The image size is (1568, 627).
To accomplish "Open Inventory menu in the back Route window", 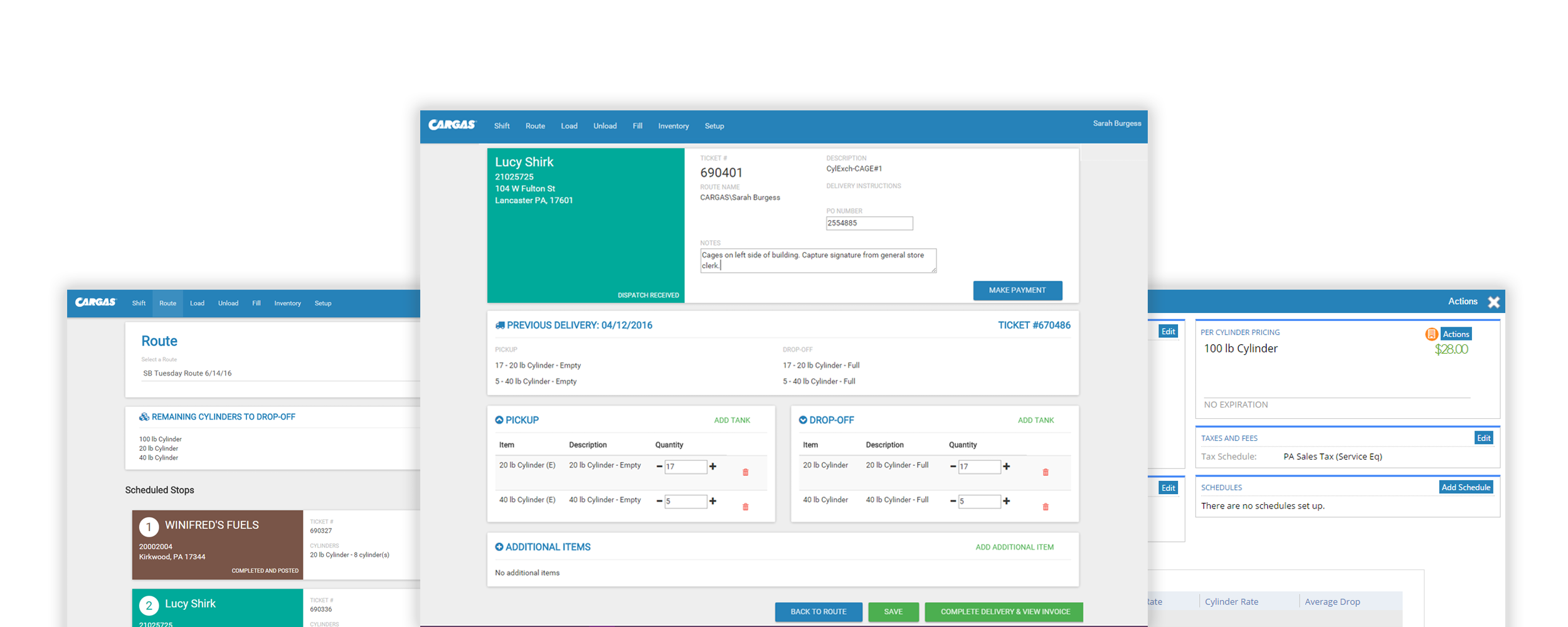I will point(287,303).
